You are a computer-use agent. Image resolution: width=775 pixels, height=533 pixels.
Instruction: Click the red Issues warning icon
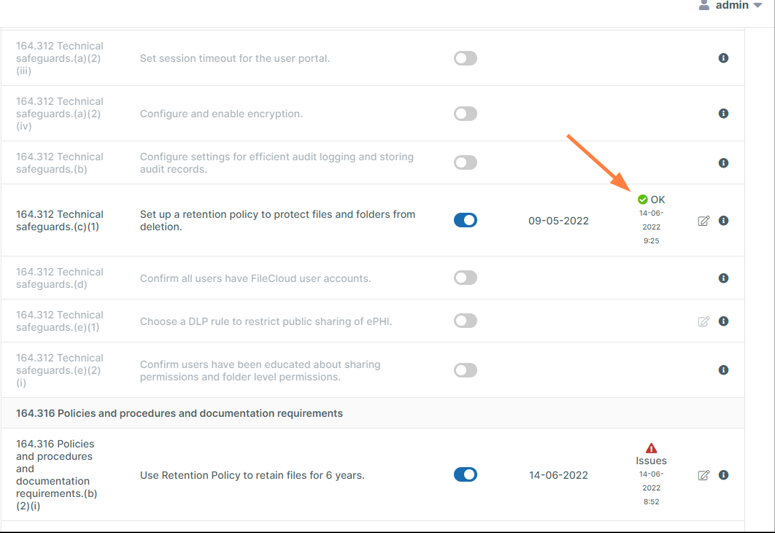pyautogui.click(x=651, y=448)
